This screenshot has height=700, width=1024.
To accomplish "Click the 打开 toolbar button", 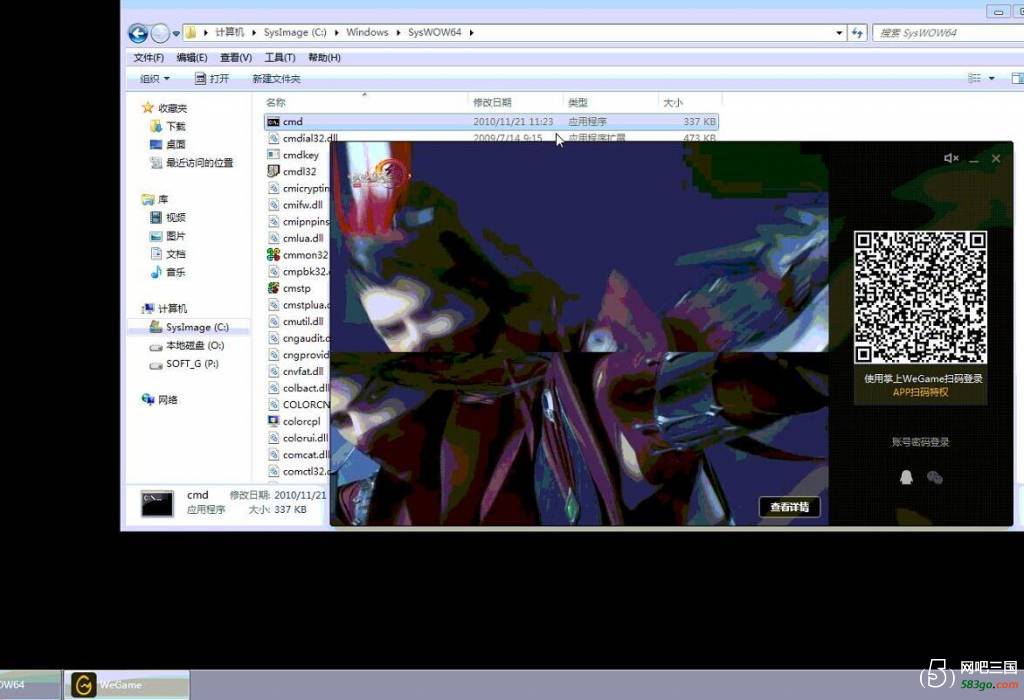I will pyautogui.click(x=212, y=78).
